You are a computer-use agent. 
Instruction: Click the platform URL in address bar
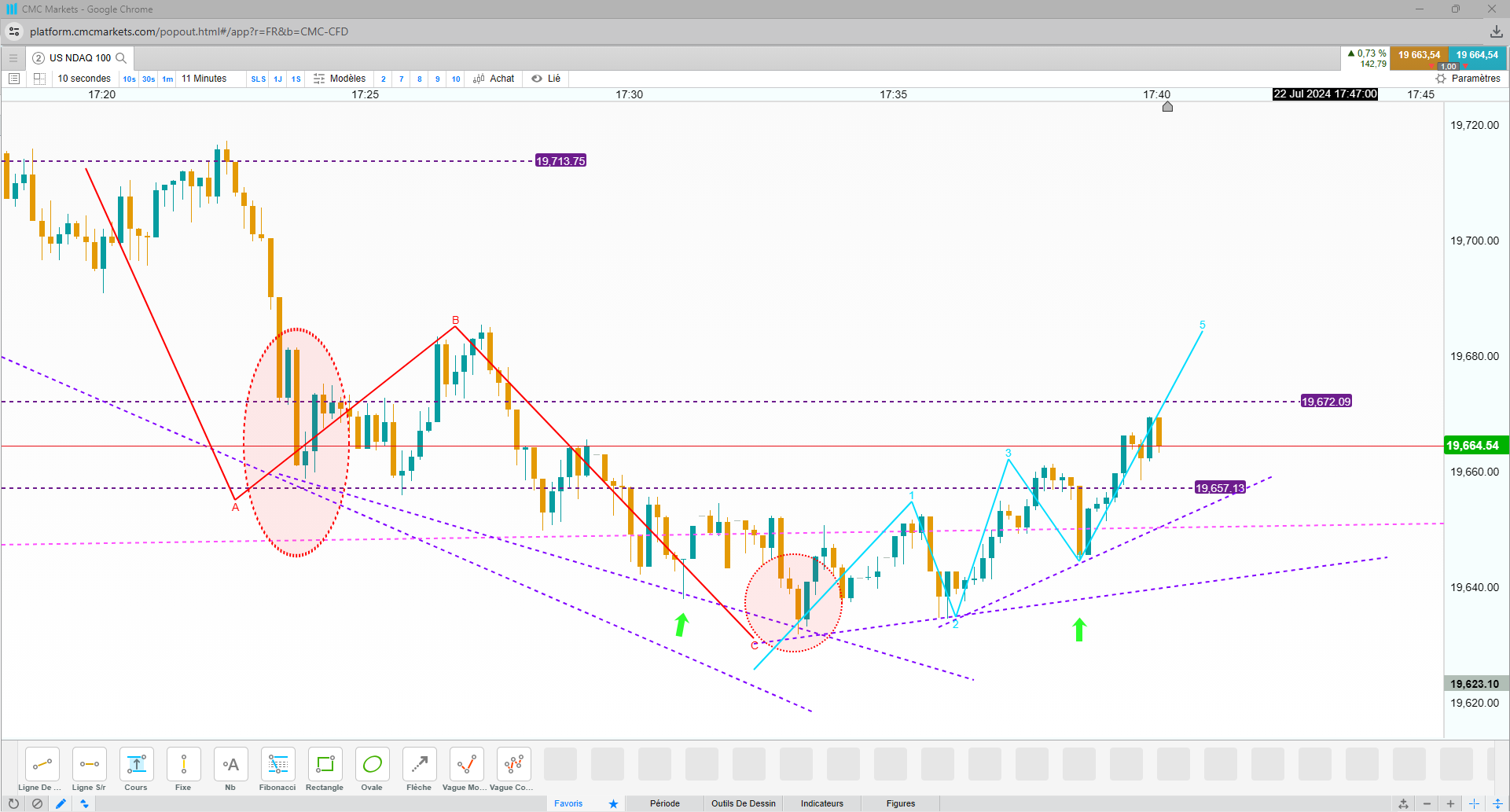[189, 31]
